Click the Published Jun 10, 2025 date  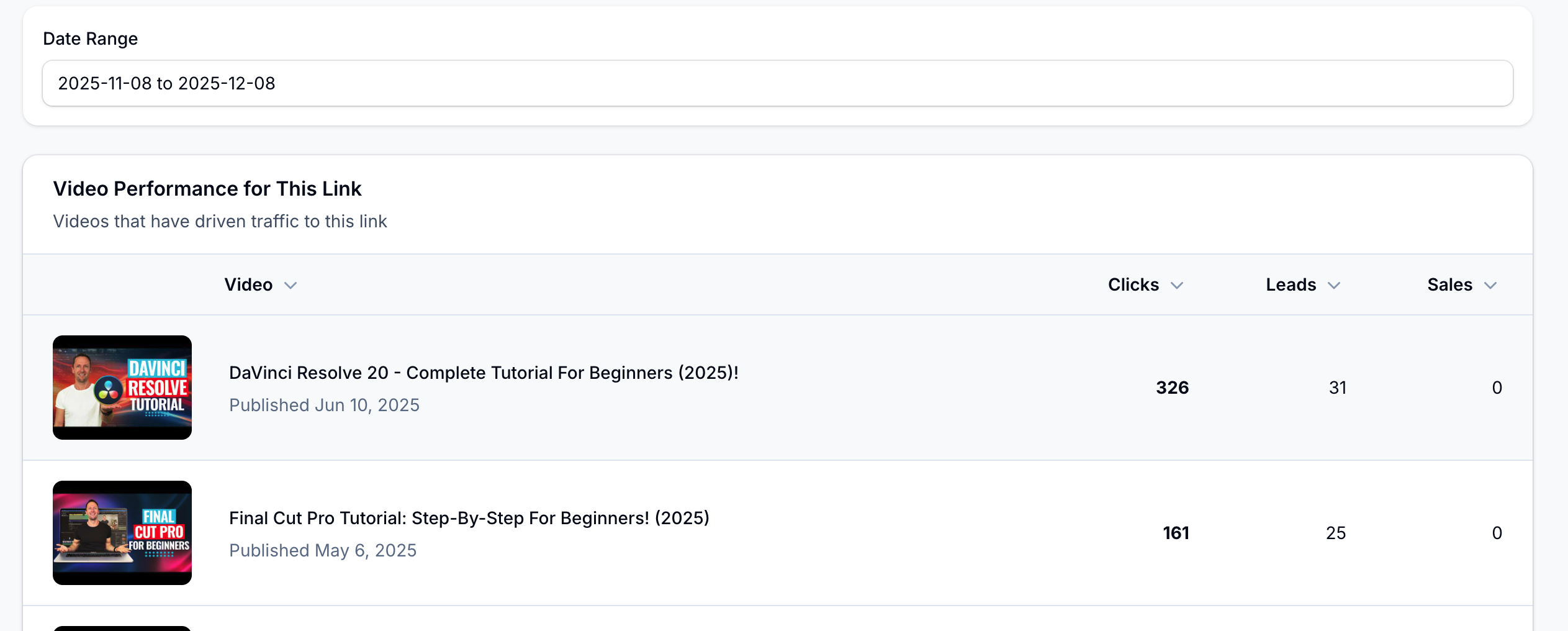tap(324, 405)
